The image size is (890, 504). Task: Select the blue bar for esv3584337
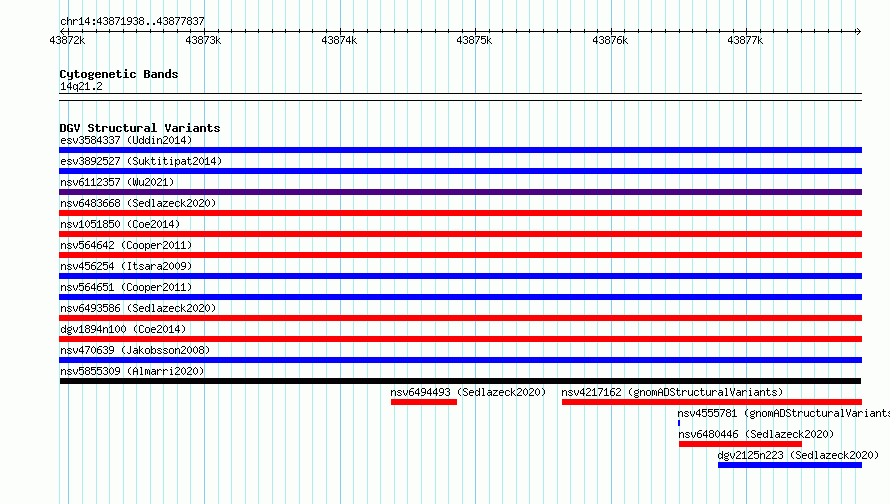pyautogui.click(x=460, y=150)
